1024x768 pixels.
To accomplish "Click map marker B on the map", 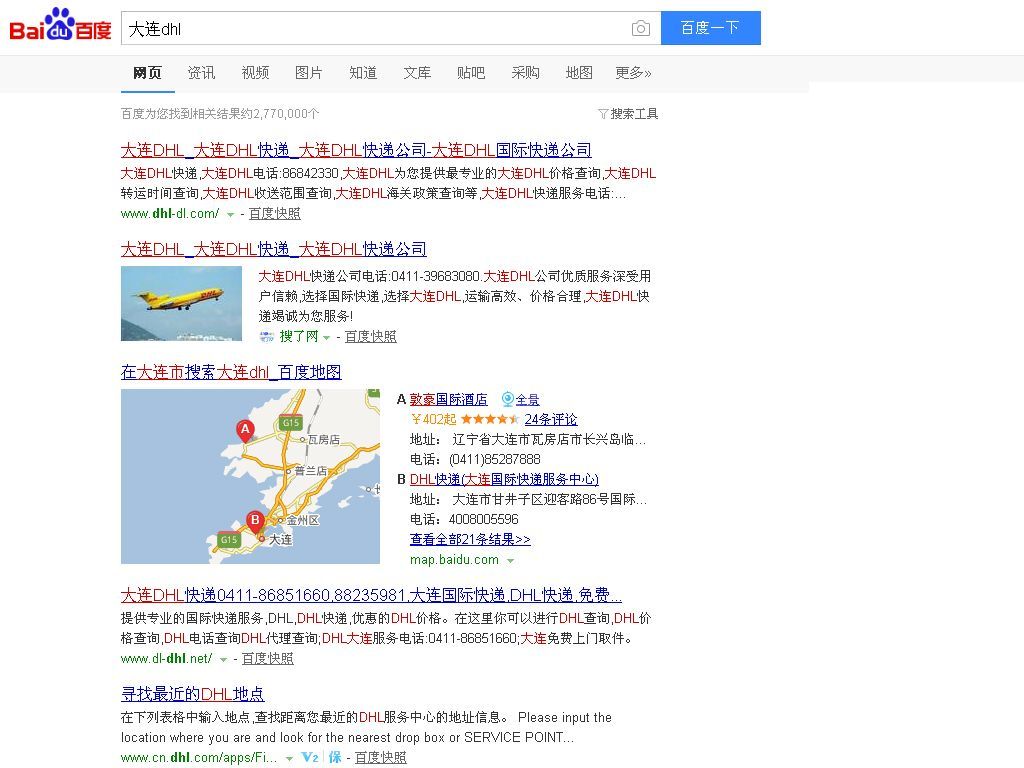I will [x=255, y=522].
